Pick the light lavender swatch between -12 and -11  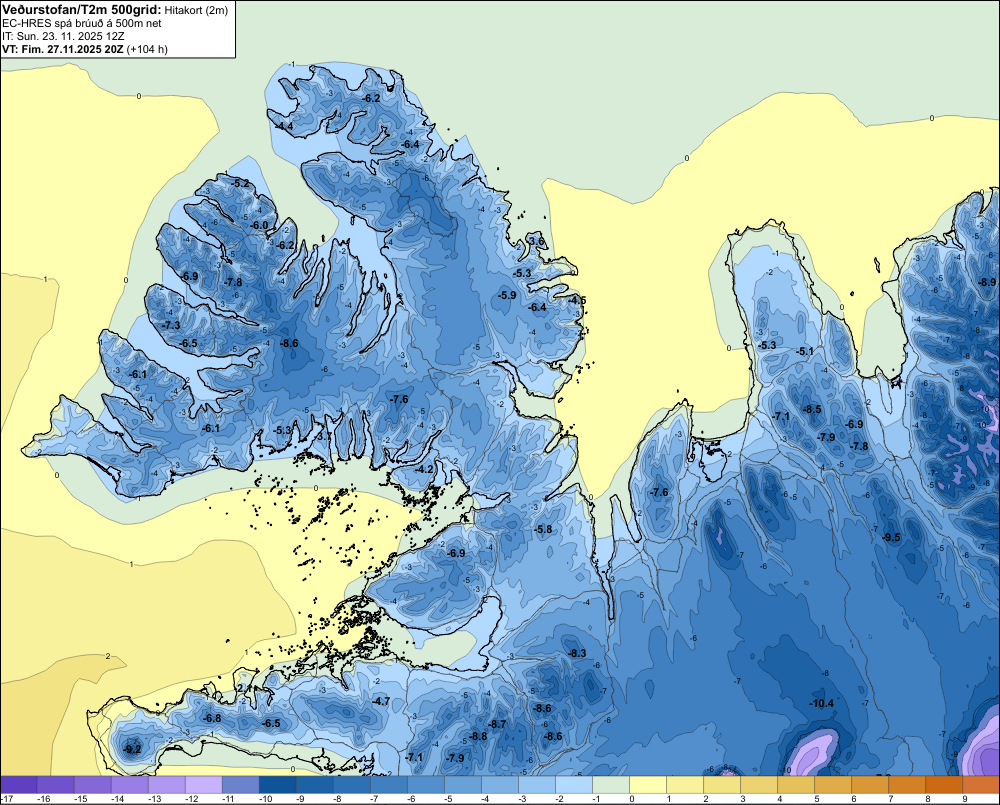coord(203,785)
